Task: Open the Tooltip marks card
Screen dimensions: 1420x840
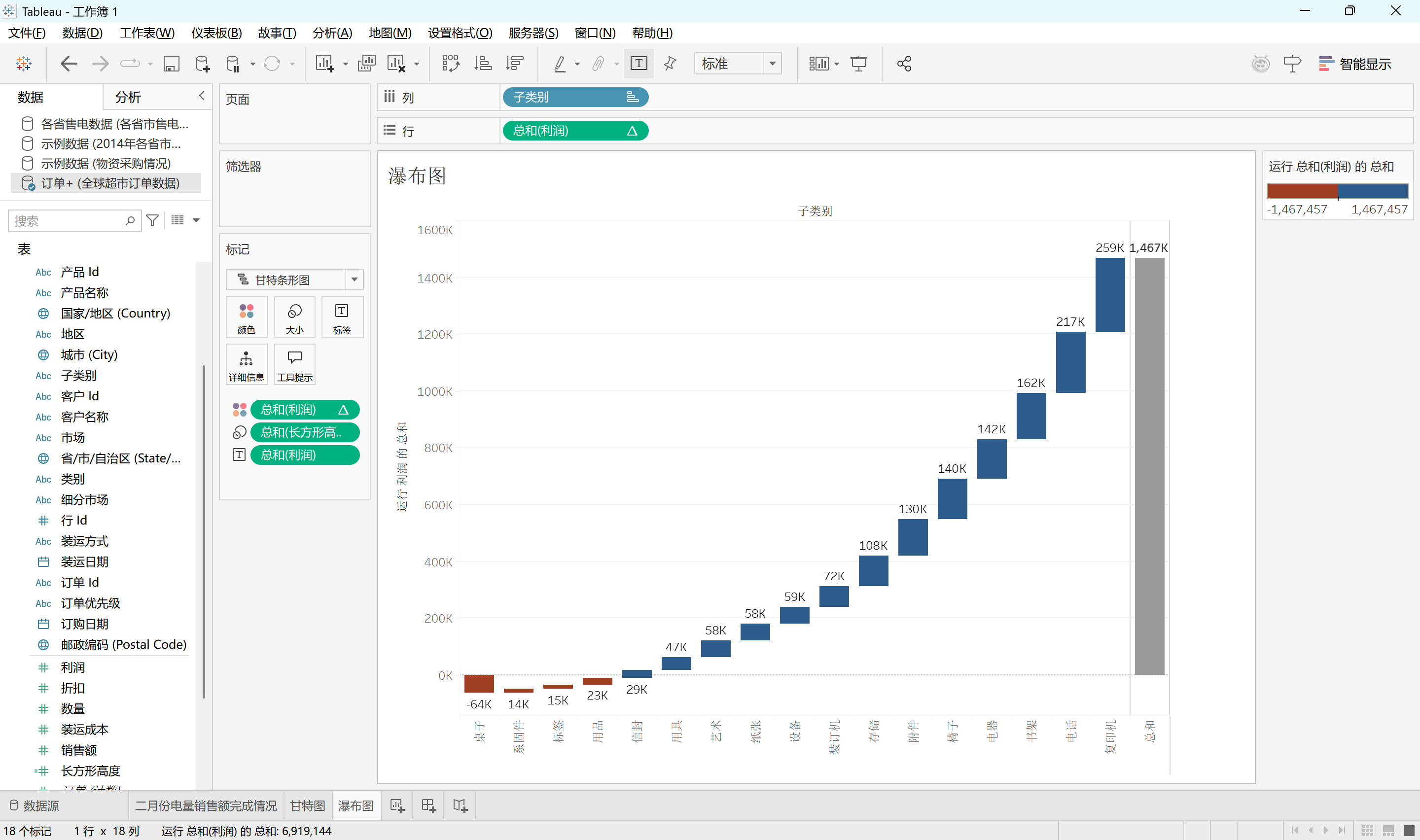Action: pyautogui.click(x=294, y=365)
